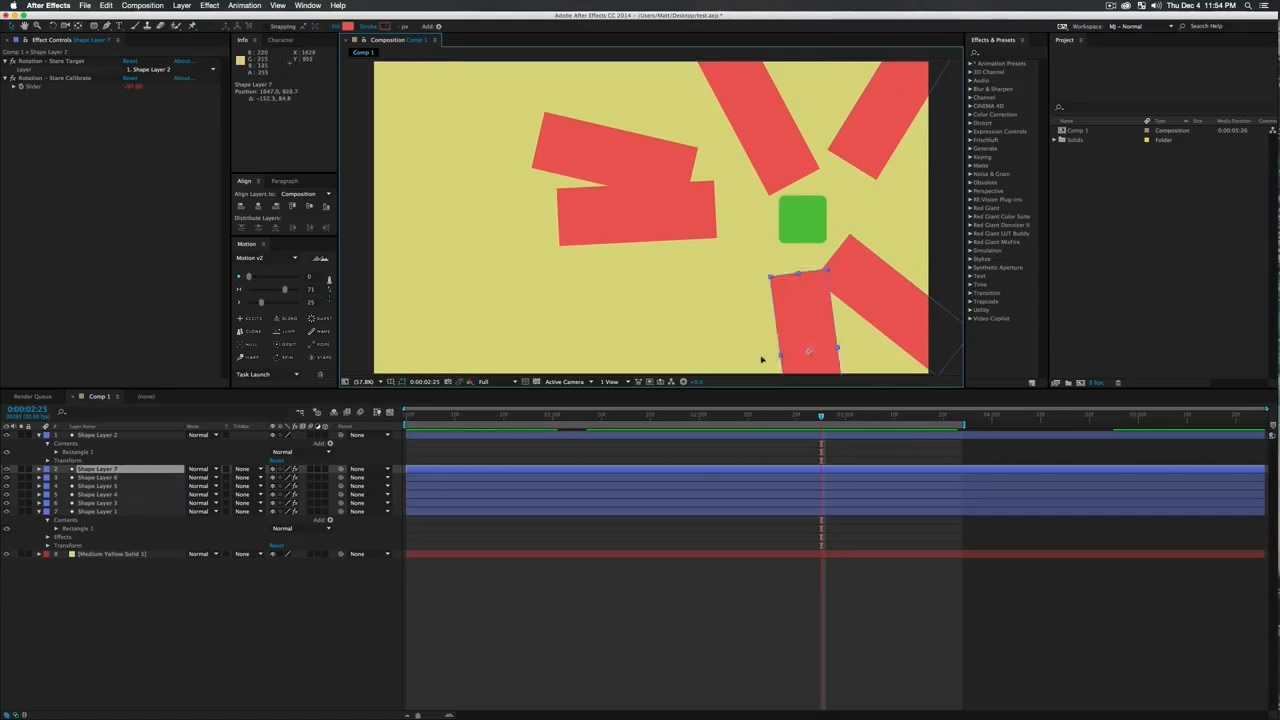Select the Pan Behind anchor point tool
This screenshot has width=1280, height=720.
tap(78, 26)
